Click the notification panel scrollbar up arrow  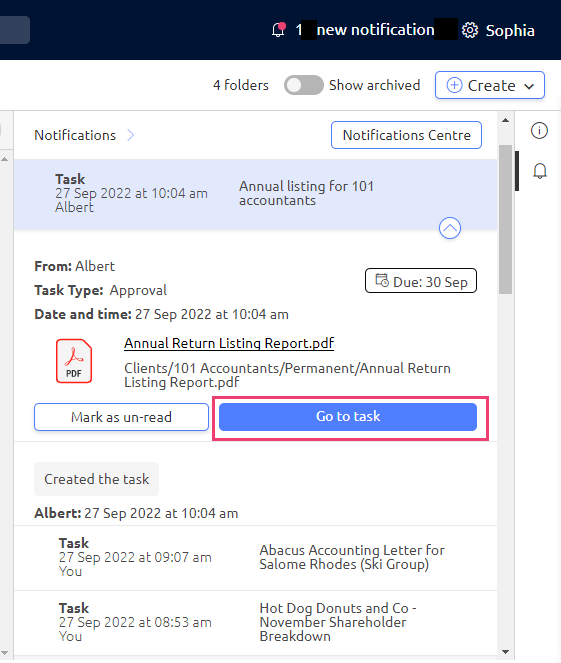click(505, 121)
